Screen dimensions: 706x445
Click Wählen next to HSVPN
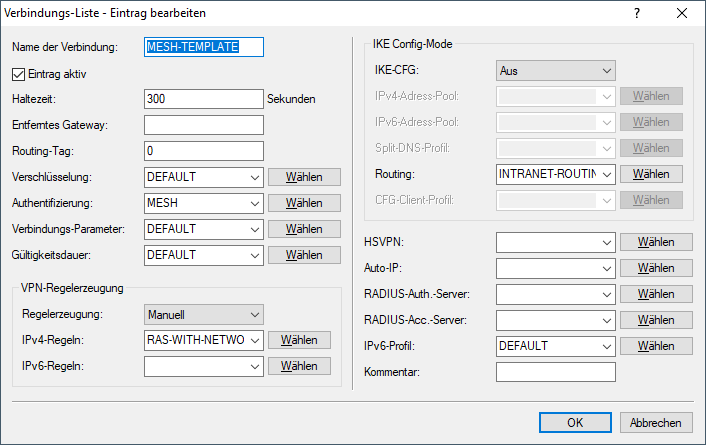pos(656,242)
